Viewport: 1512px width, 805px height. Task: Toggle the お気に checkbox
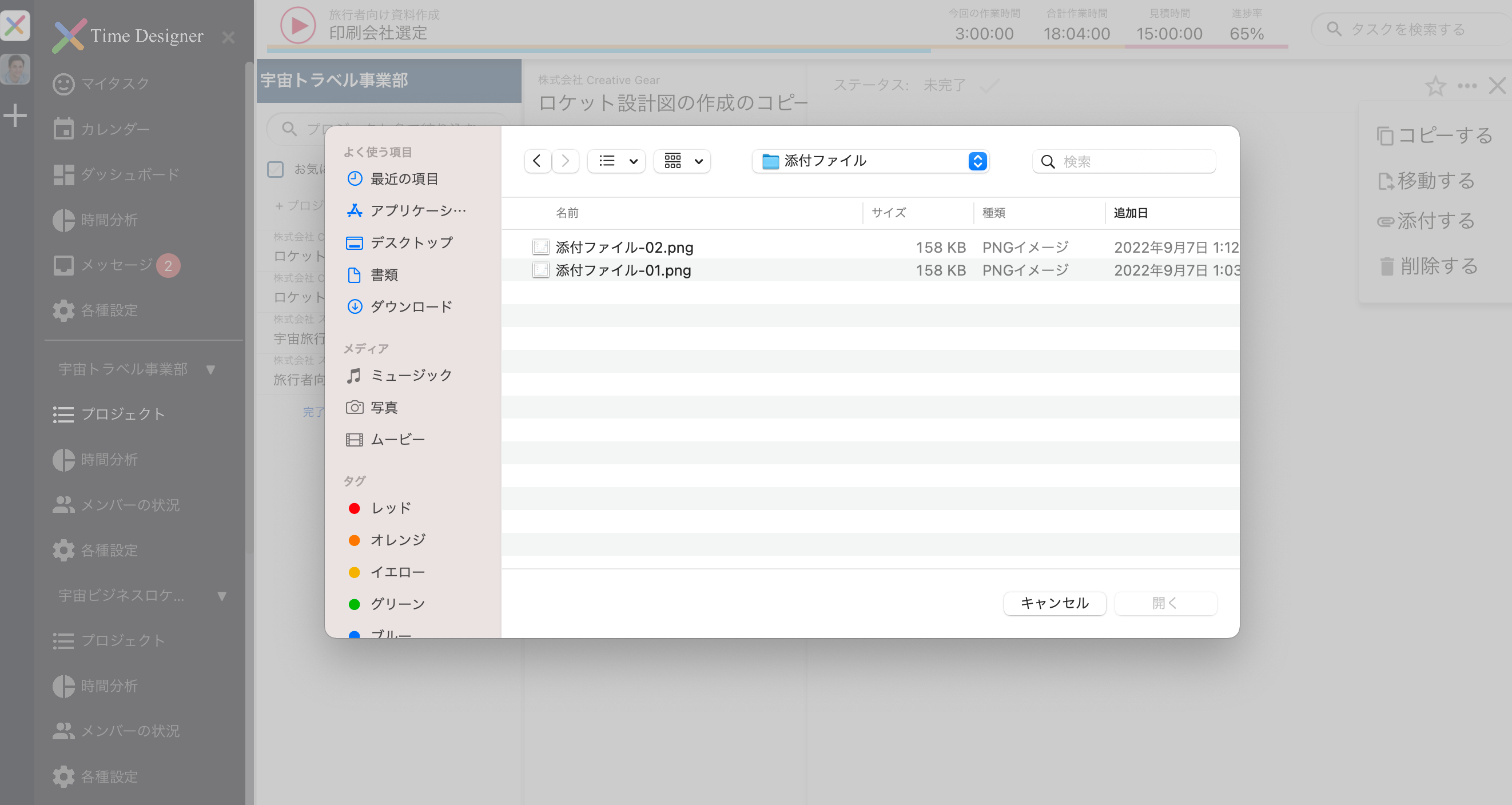tap(275, 169)
